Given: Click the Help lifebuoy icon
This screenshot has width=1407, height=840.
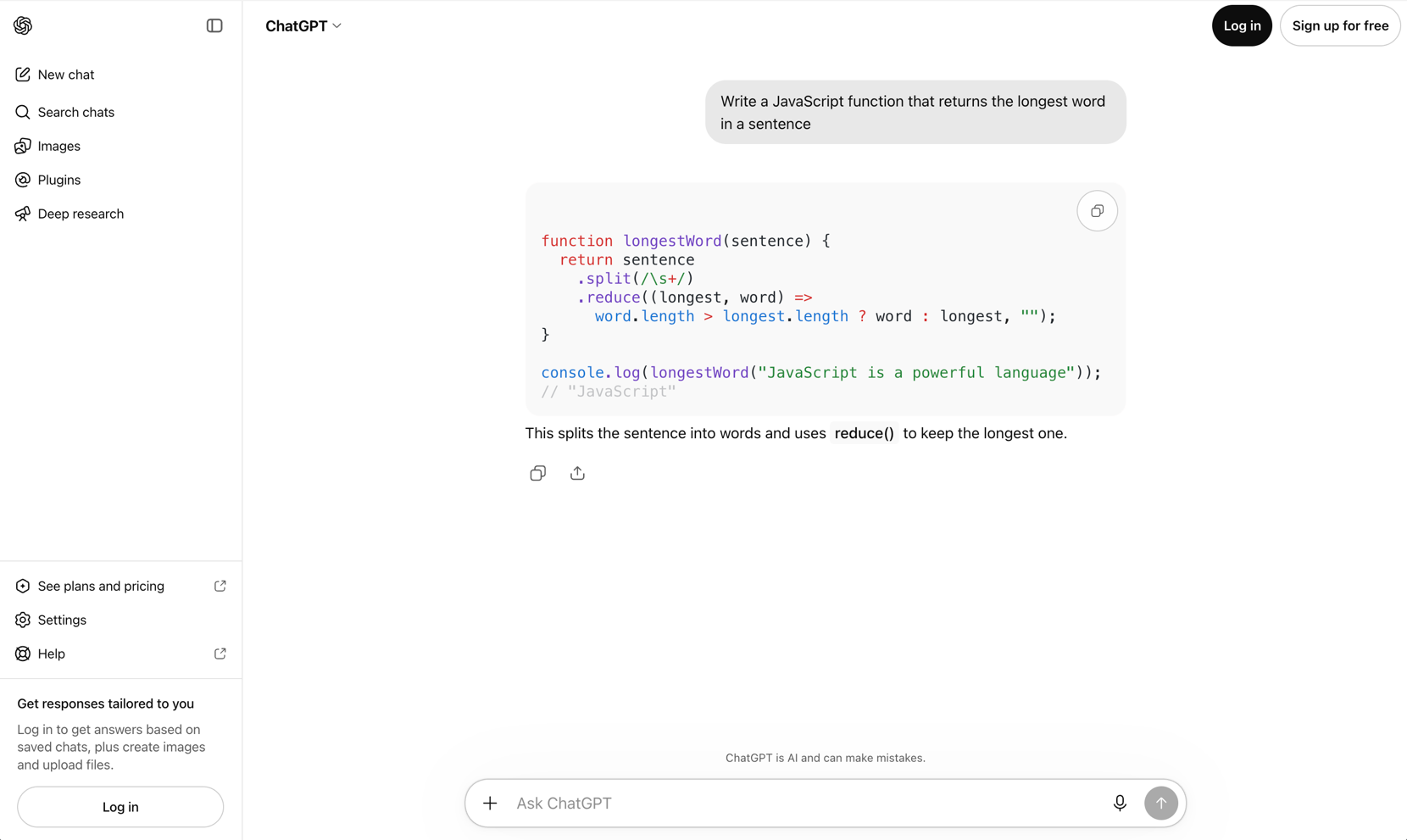Looking at the screenshot, I should pyautogui.click(x=23, y=654).
